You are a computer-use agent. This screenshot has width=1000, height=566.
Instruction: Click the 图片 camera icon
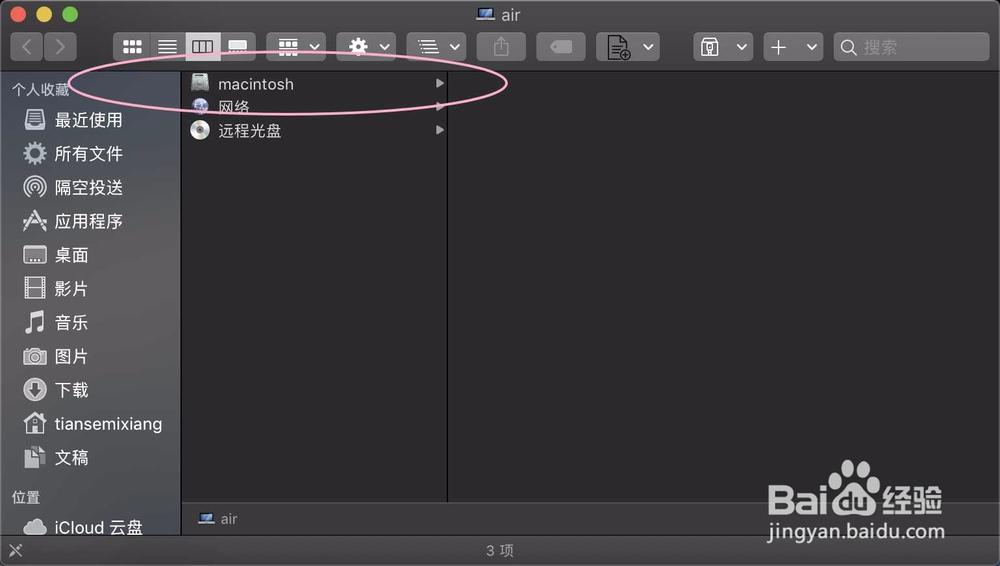coord(34,356)
